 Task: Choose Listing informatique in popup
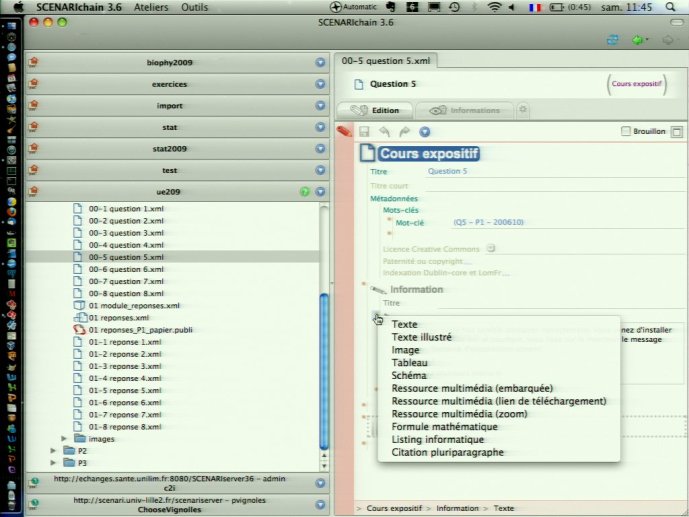pyautogui.click(x=438, y=439)
